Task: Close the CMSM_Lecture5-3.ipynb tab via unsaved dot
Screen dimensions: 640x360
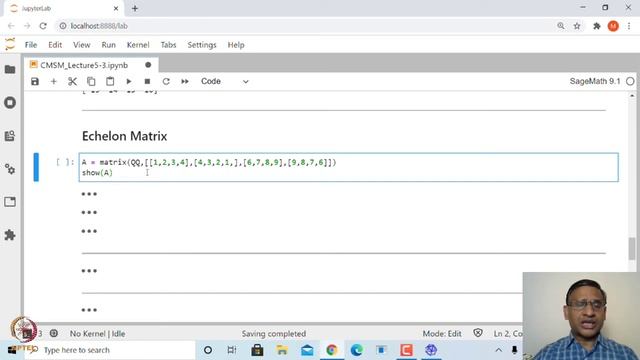Action: (148, 65)
